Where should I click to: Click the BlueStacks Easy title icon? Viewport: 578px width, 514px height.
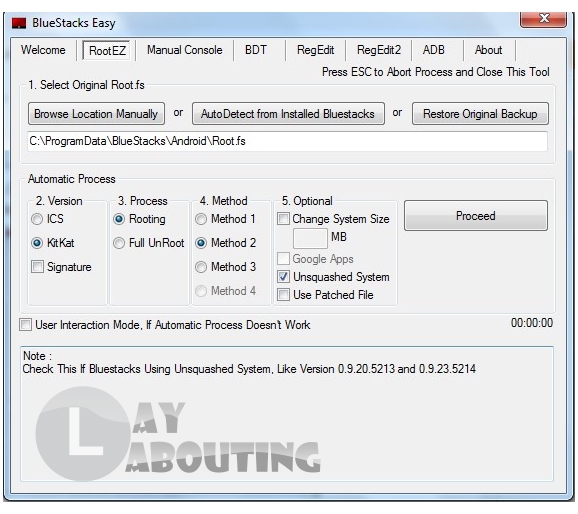coord(19,23)
